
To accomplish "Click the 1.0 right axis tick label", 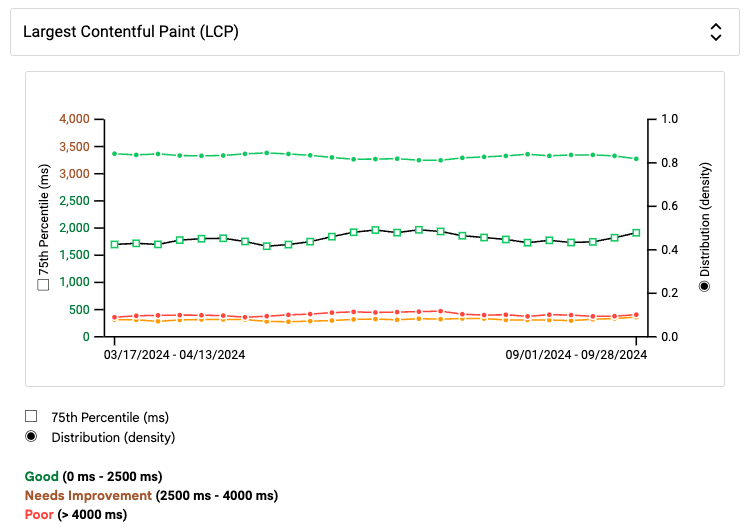I will tap(669, 119).
